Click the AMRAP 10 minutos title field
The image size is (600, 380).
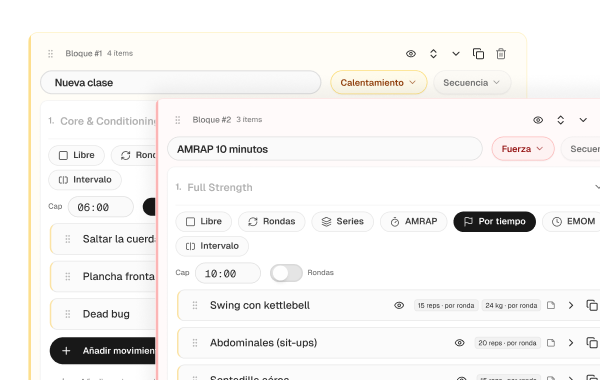point(324,149)
